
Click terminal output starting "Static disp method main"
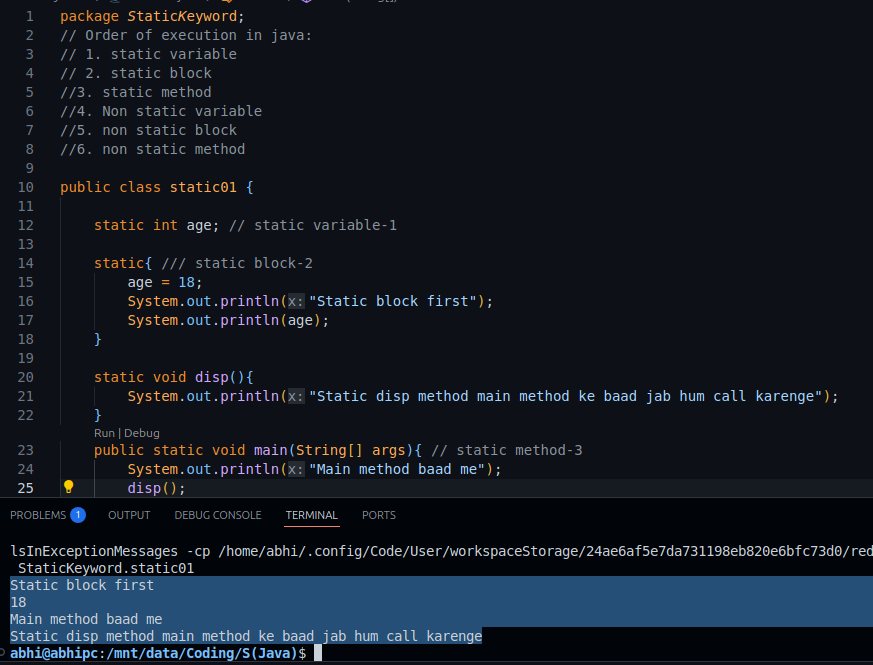(246, 636)
